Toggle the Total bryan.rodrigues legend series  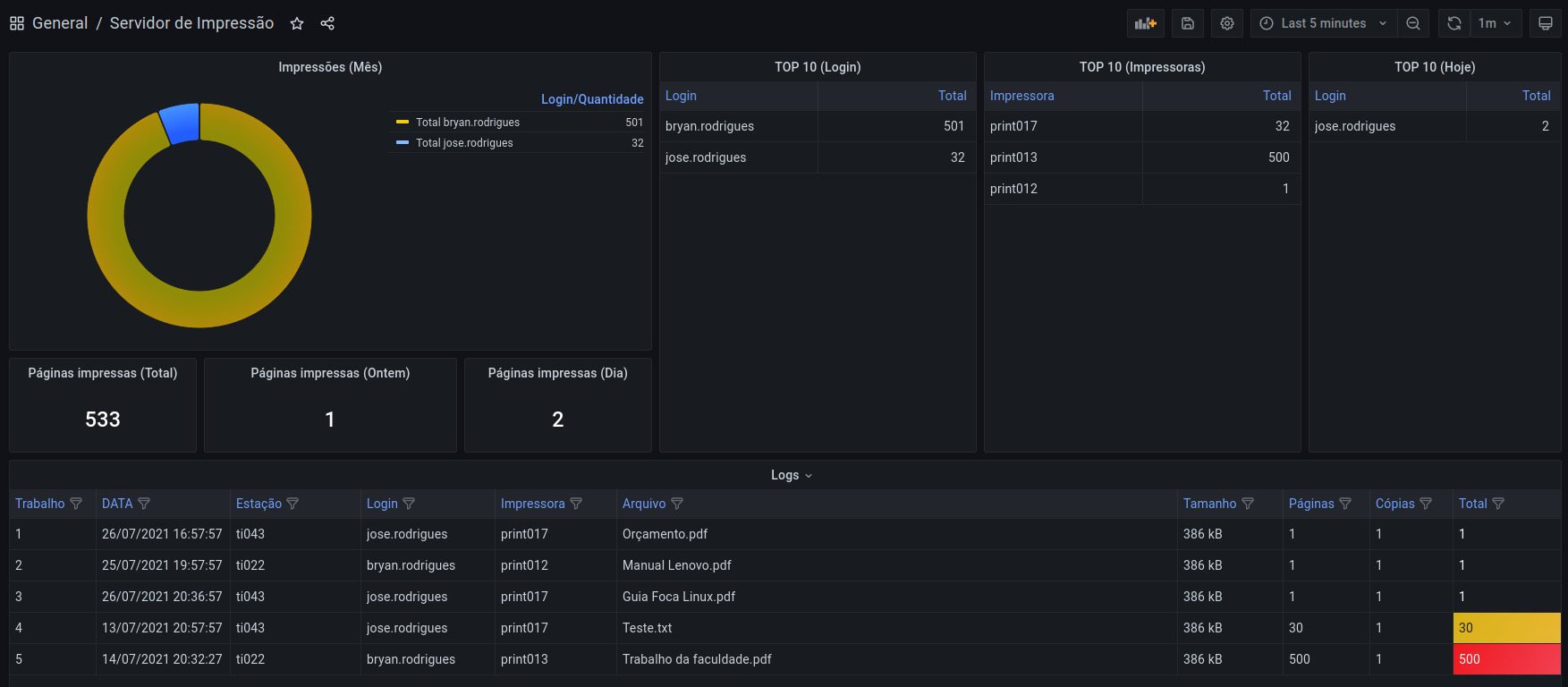pos(467,123)
